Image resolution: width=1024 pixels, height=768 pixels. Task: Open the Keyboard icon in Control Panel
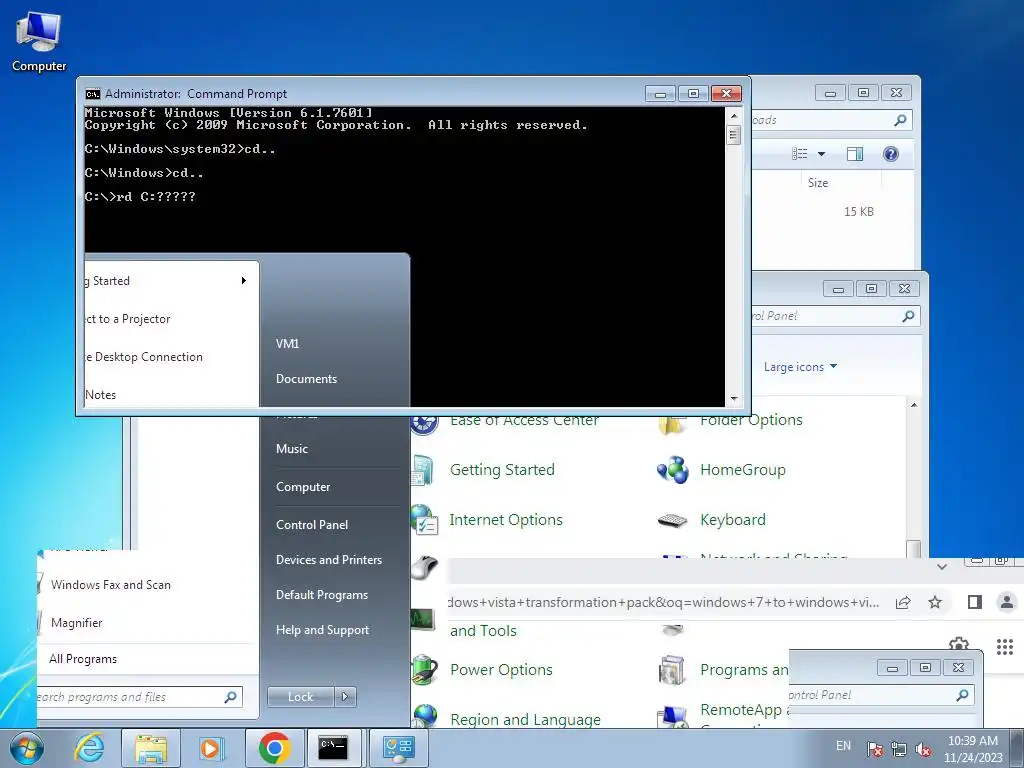point(673,520)
